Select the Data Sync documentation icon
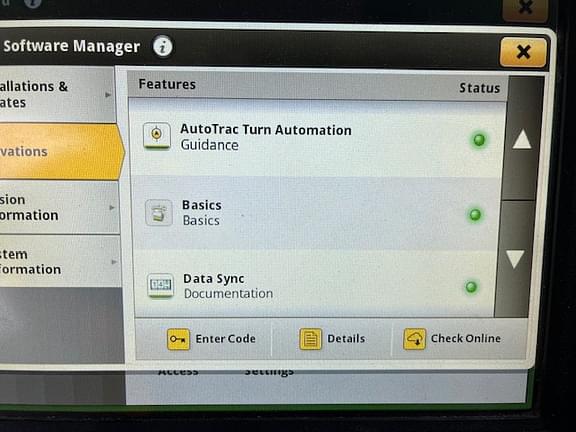Viewport: 576px width, 432px height. coord(161,285)
